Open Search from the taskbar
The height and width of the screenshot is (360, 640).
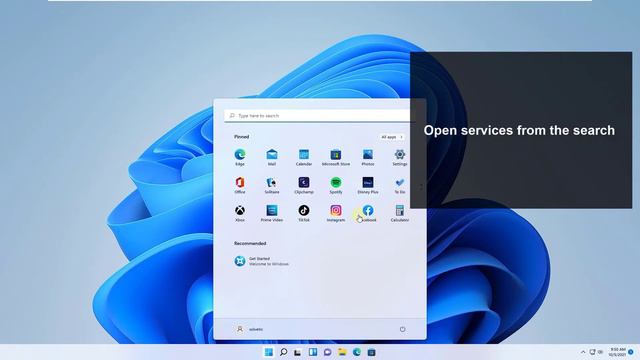point(283,352)
